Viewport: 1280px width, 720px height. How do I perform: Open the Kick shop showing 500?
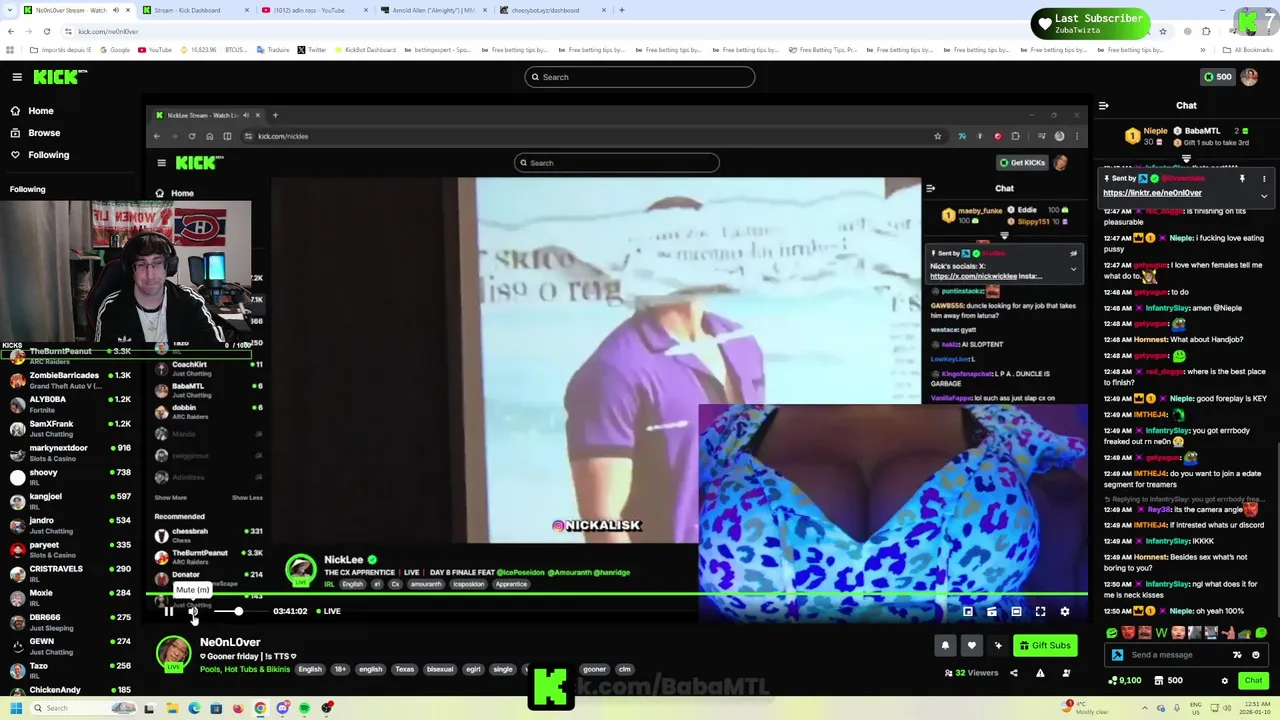click(1167, 681)
